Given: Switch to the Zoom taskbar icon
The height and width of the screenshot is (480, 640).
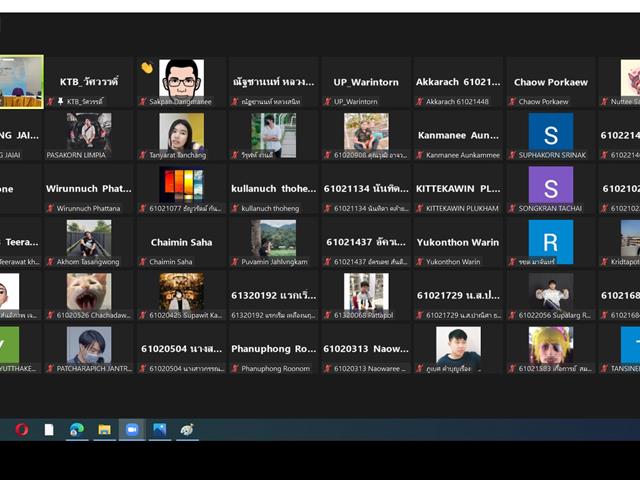Looking at the screenshot, I should point(132,429).
